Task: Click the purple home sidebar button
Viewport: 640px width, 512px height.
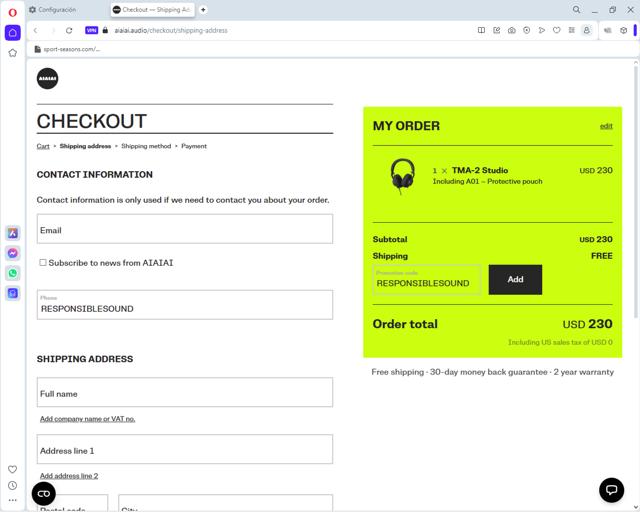Action: tap(13, 33)
